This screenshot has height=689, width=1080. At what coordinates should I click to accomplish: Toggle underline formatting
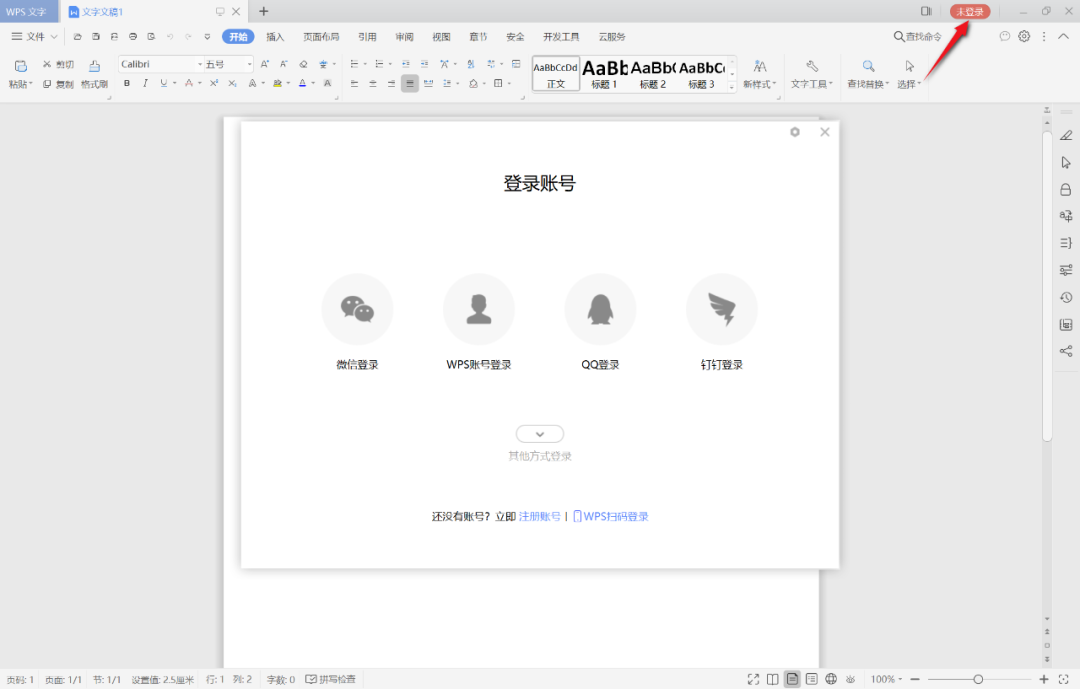pyautogui.click(x=164, y=83)
